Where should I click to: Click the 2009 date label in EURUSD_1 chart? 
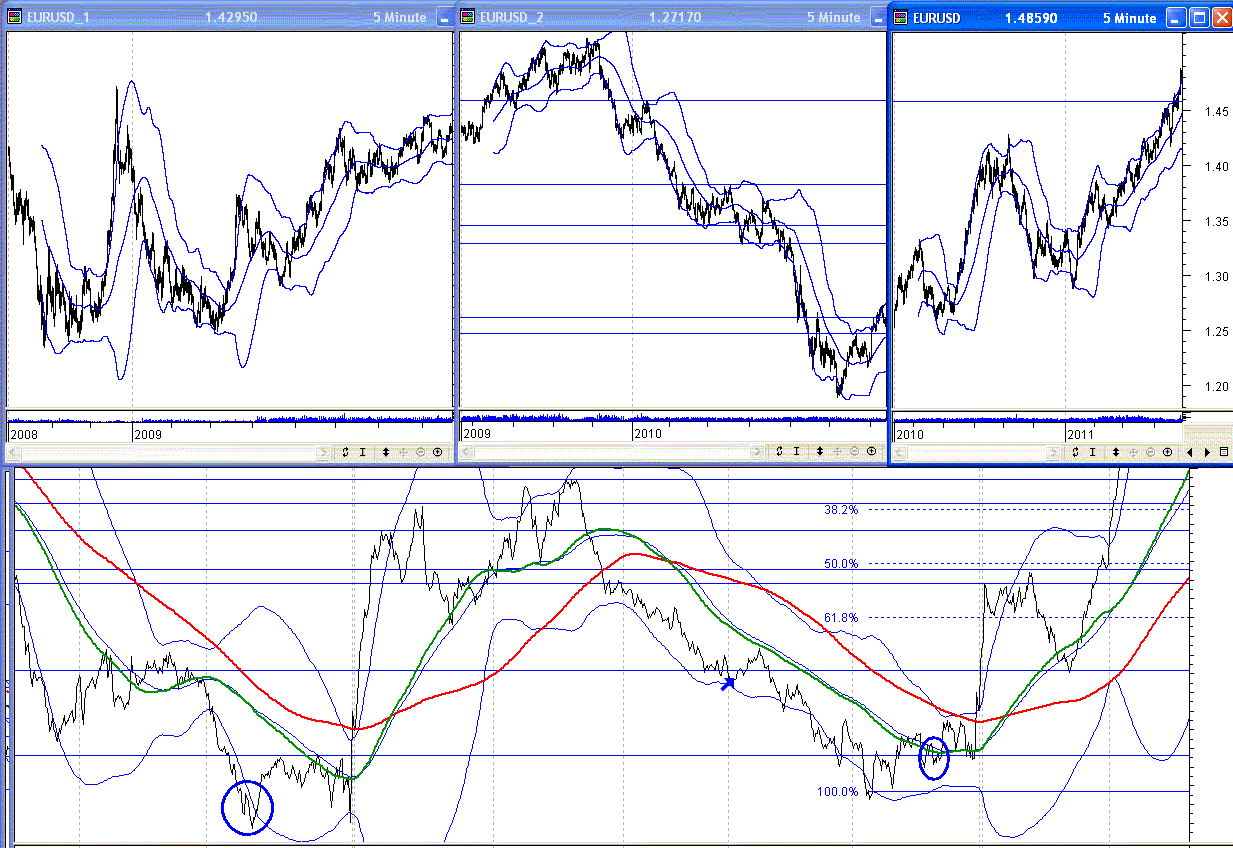pos(148,435)
